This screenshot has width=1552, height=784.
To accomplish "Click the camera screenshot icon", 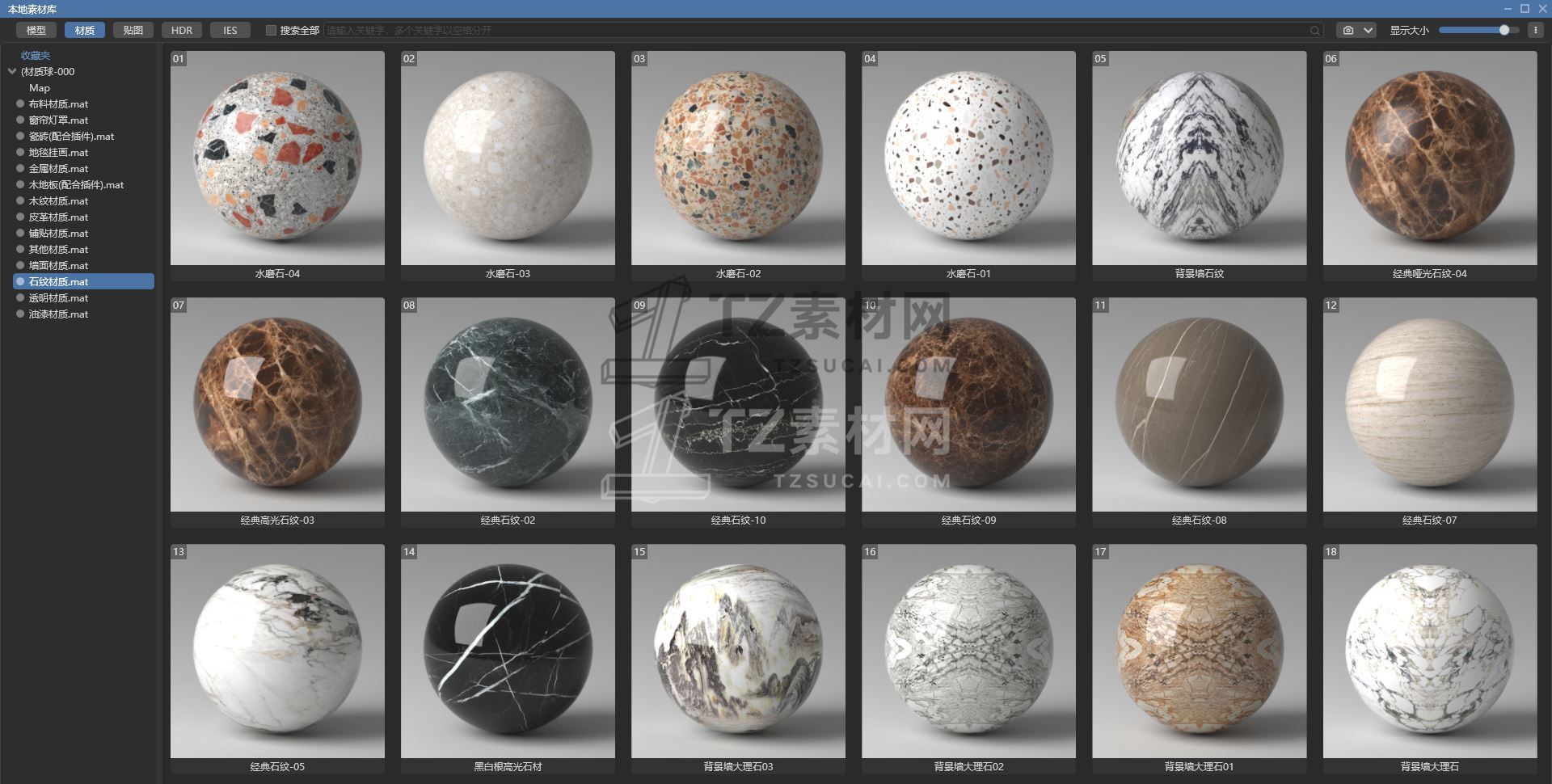I will pyautogui.click(x=1348, y=31).
